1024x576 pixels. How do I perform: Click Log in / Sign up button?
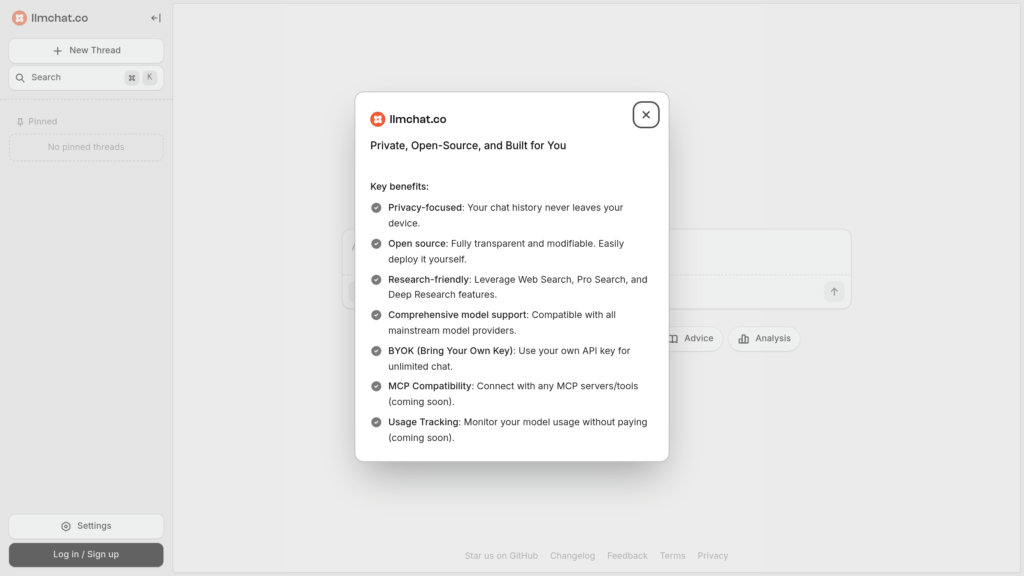pyautogui.click(x=86, y=554)
